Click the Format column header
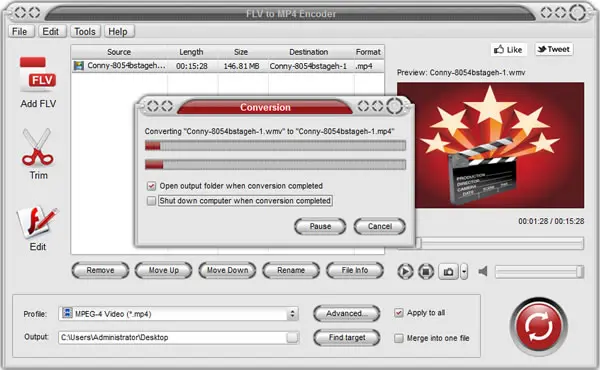Viewport: 600px width, 370px height. coord(368,52)
